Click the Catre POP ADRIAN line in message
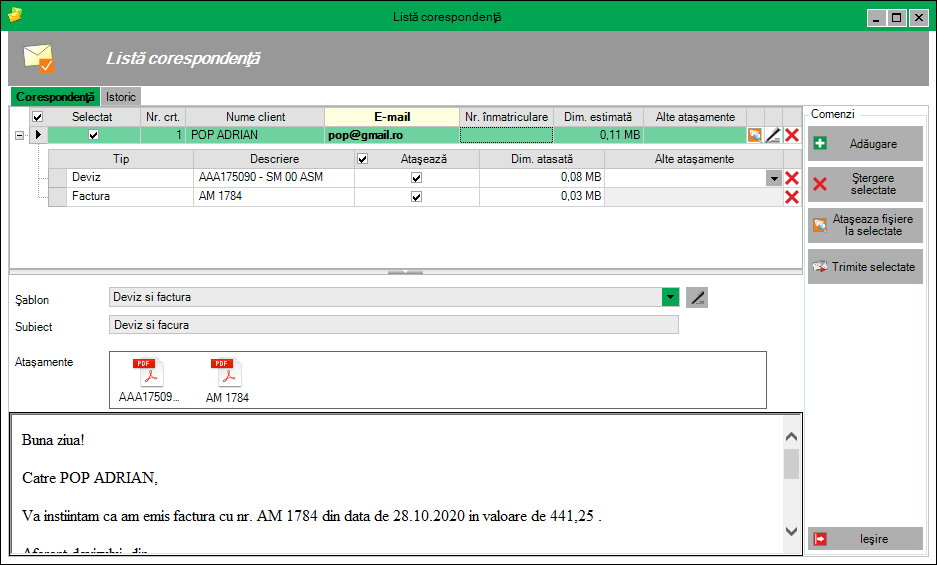Screen dimensions: 937x565 (90, 478)
